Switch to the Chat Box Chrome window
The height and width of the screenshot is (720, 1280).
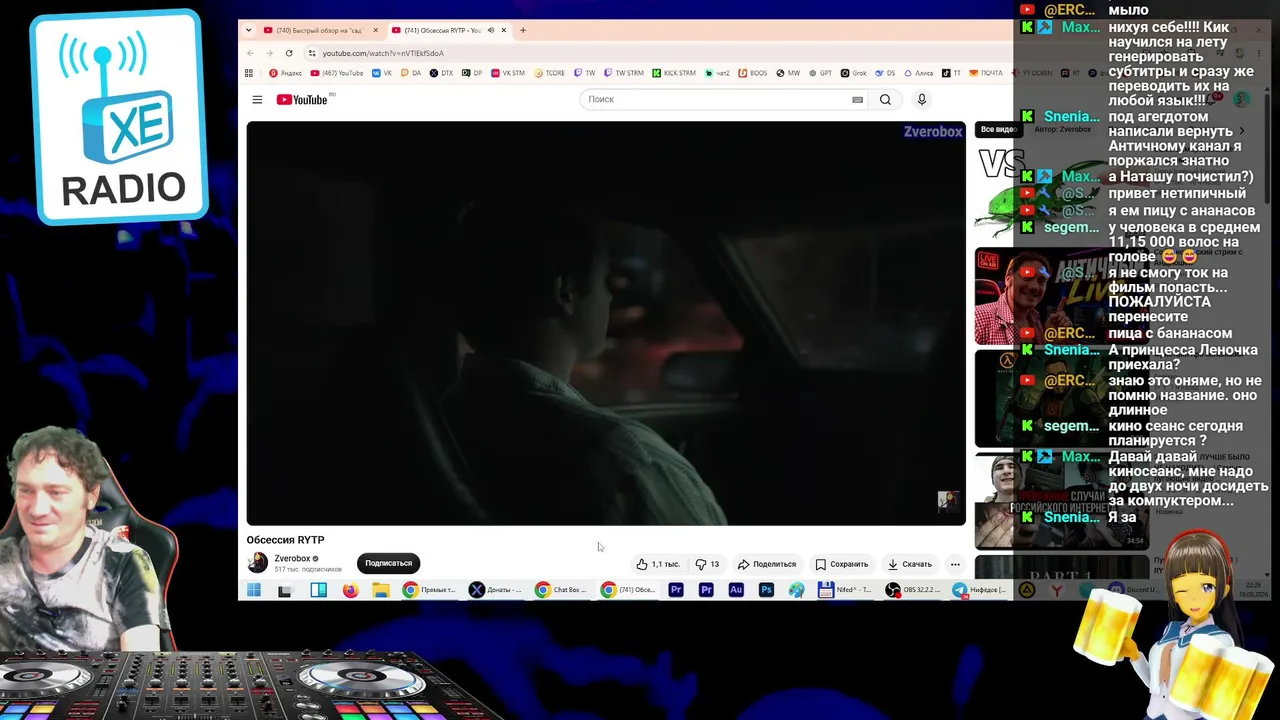pyautogui.click(x=562, y=590)
